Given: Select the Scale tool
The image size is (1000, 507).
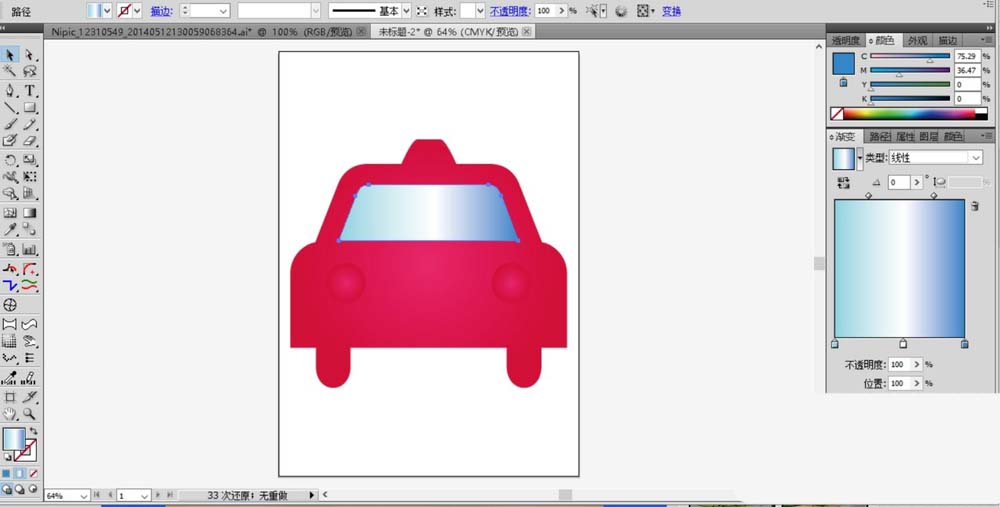Looking at the screenshot, I should tap(29, 160).
